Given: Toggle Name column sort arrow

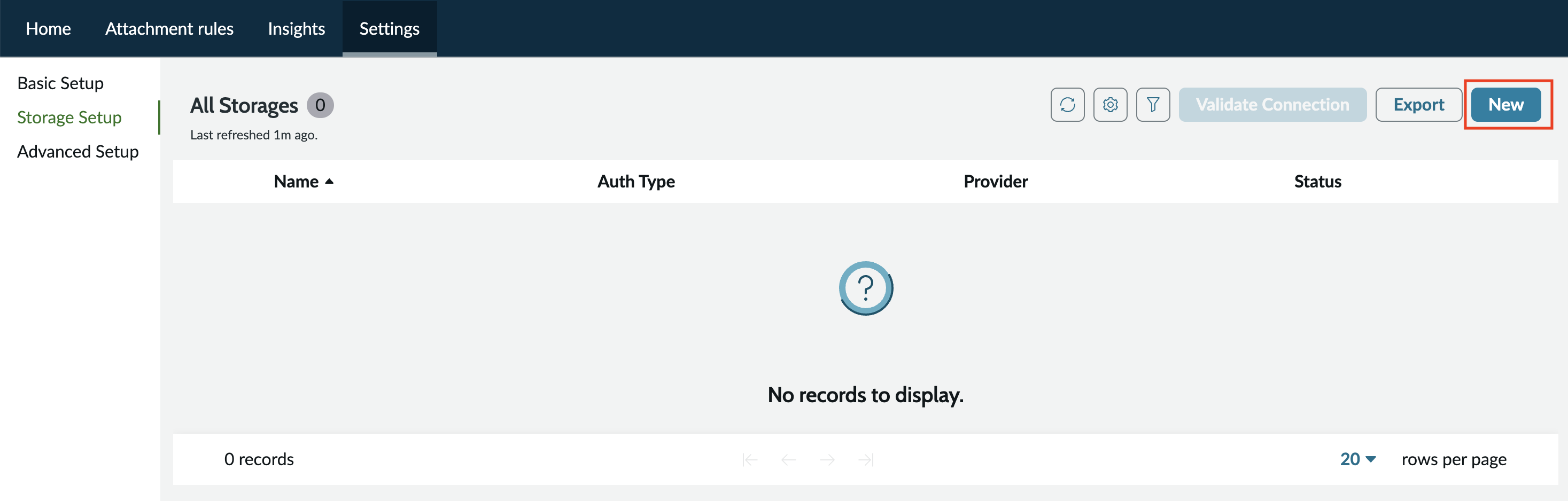Looking at the screenshot, I should pyautogui.click(x=329, y=181).
